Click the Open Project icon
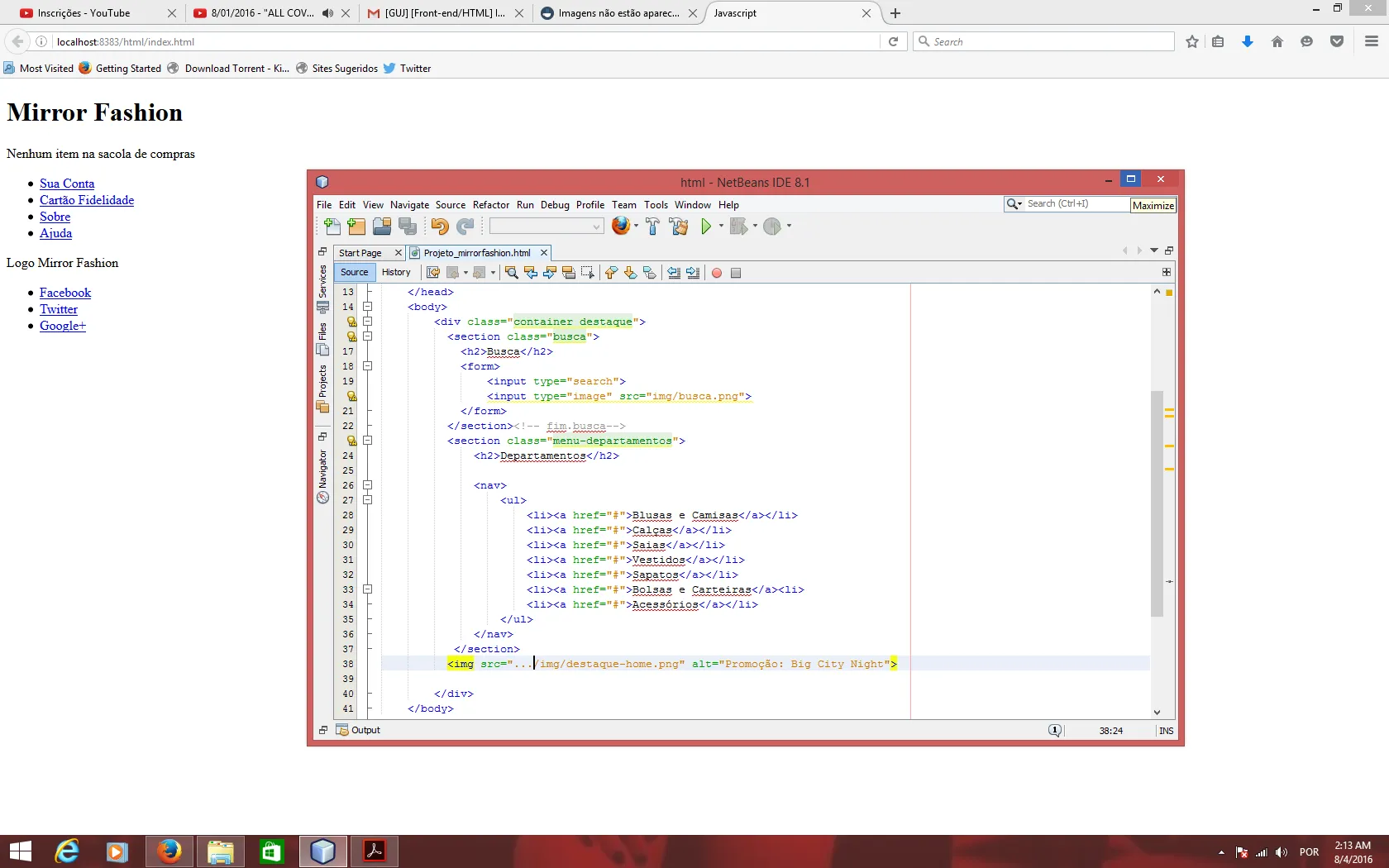1389x868 pixels. pyautogui.click(x=381, y=227)
